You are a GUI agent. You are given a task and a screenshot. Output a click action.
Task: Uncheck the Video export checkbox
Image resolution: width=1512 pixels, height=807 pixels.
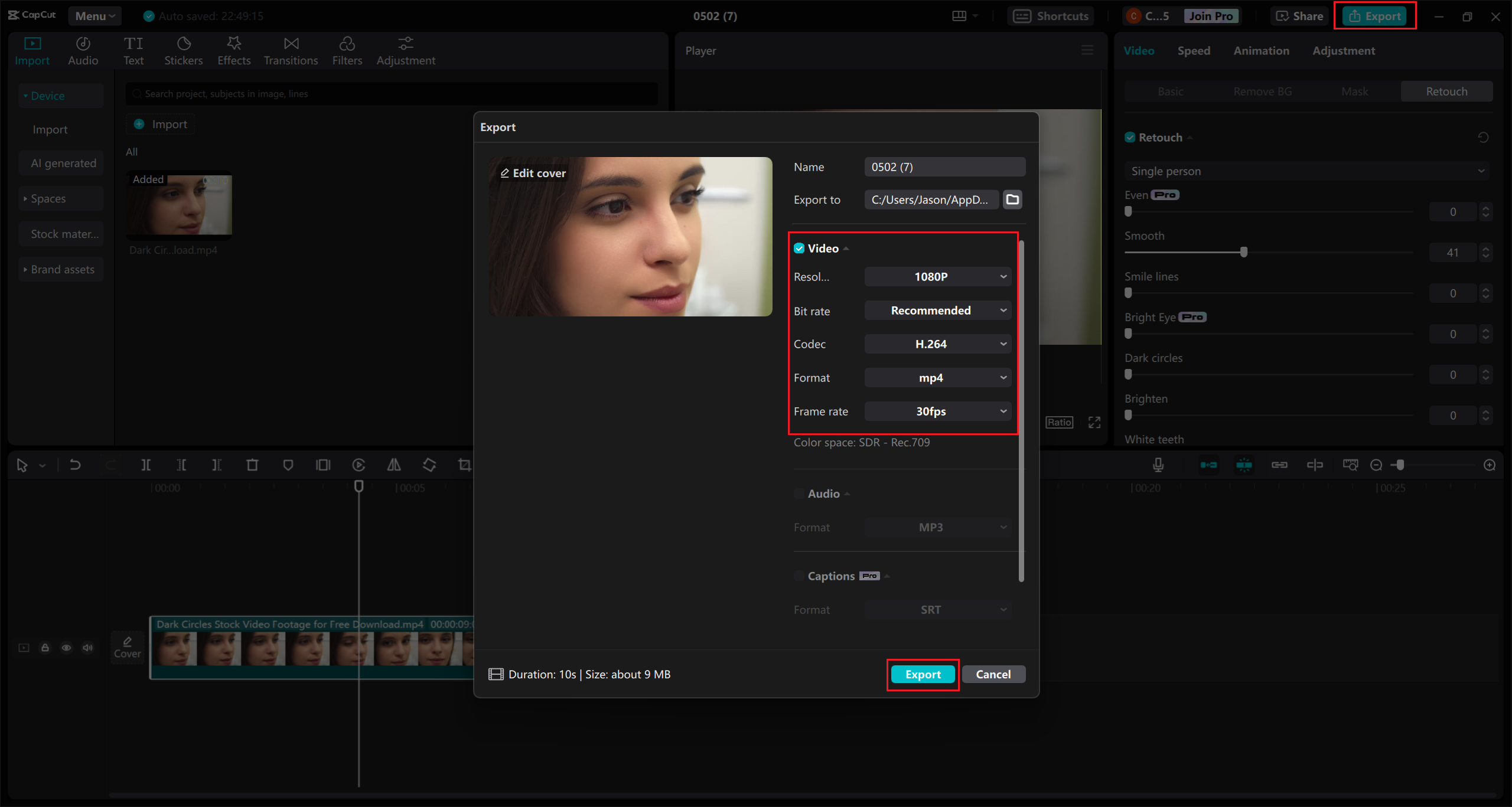click(799, 249)
